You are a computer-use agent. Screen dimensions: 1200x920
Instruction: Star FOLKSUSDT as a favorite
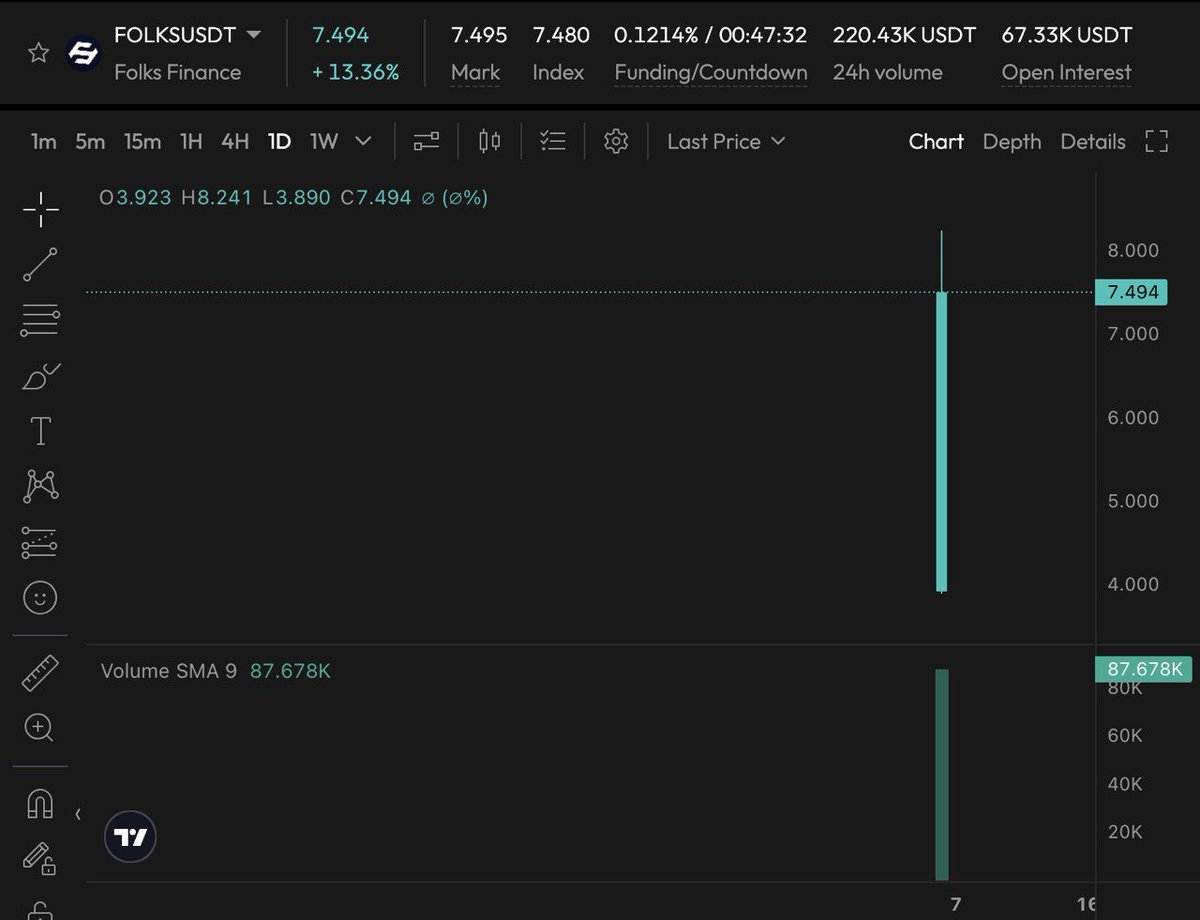pos(38,53)
